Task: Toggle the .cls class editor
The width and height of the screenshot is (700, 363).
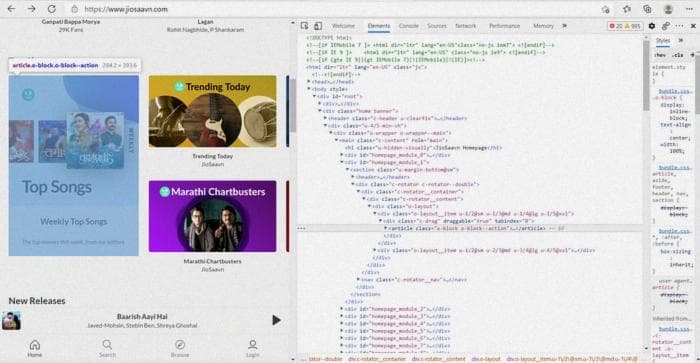Action: (678, 55)
